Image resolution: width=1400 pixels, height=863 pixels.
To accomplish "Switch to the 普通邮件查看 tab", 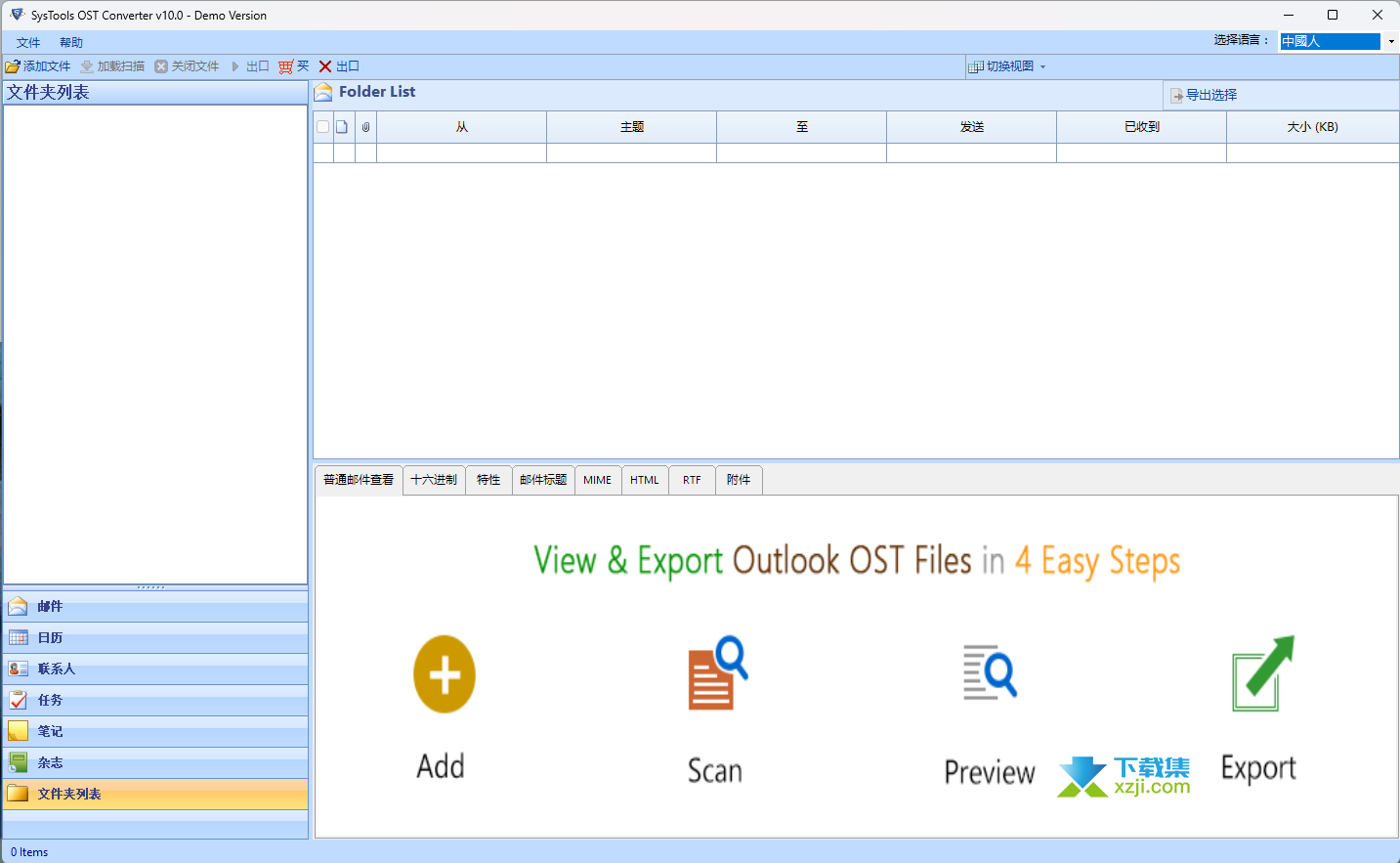I will point(359,480).
